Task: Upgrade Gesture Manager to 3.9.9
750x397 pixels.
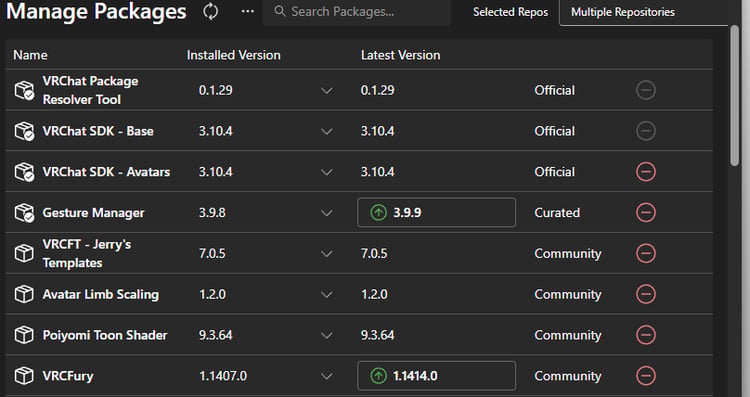Action: 436,212
